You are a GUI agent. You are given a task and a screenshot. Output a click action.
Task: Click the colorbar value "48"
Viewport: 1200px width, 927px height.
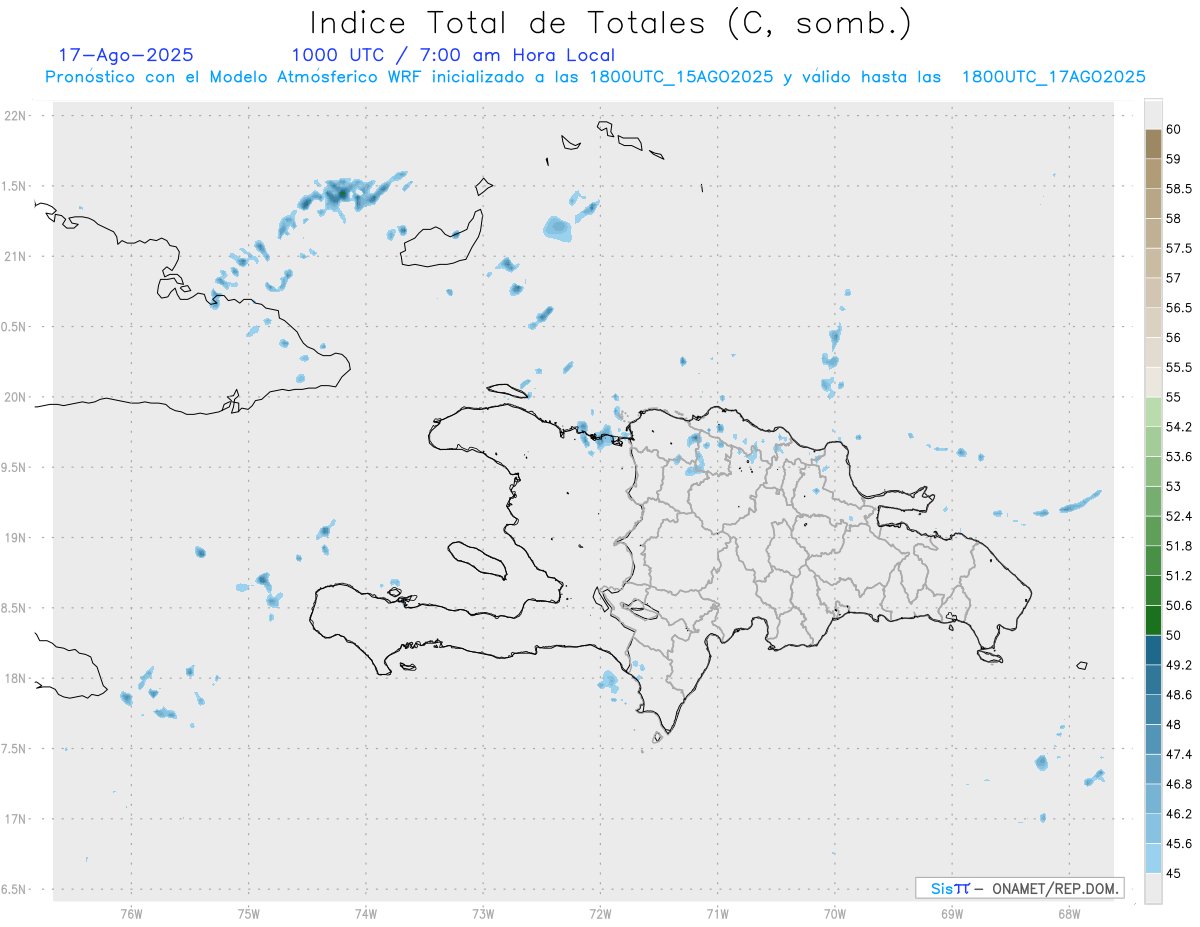pyautogui.click(x=1174, y=724)
